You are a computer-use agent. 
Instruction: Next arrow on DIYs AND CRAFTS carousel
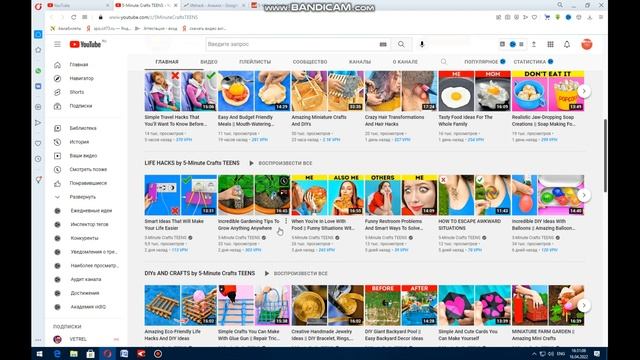584,305
